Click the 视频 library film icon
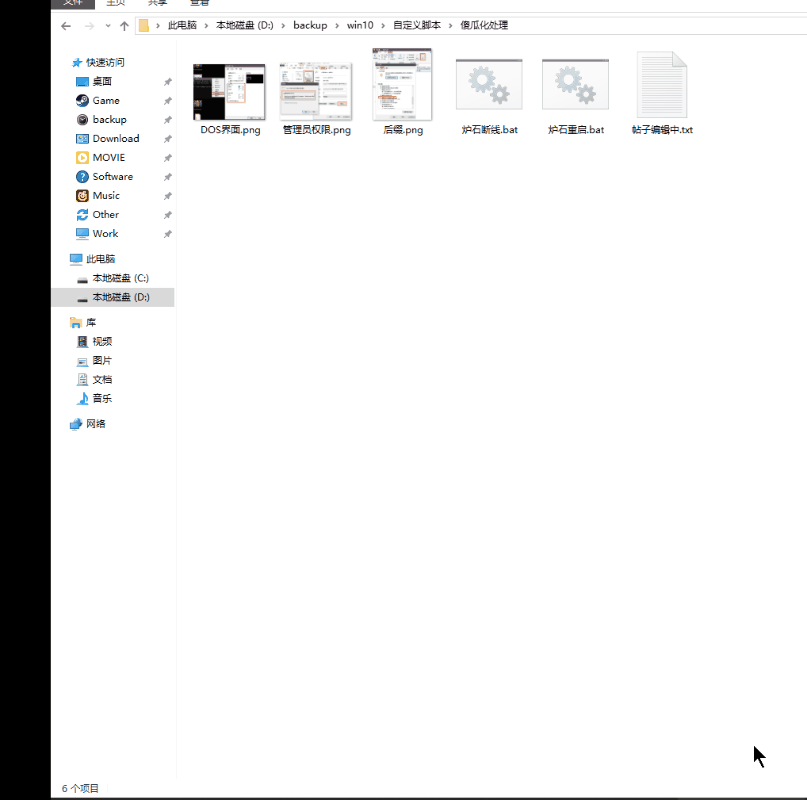Screen dimensions: 807x800 pyautogui.click(x=82, y=341)
